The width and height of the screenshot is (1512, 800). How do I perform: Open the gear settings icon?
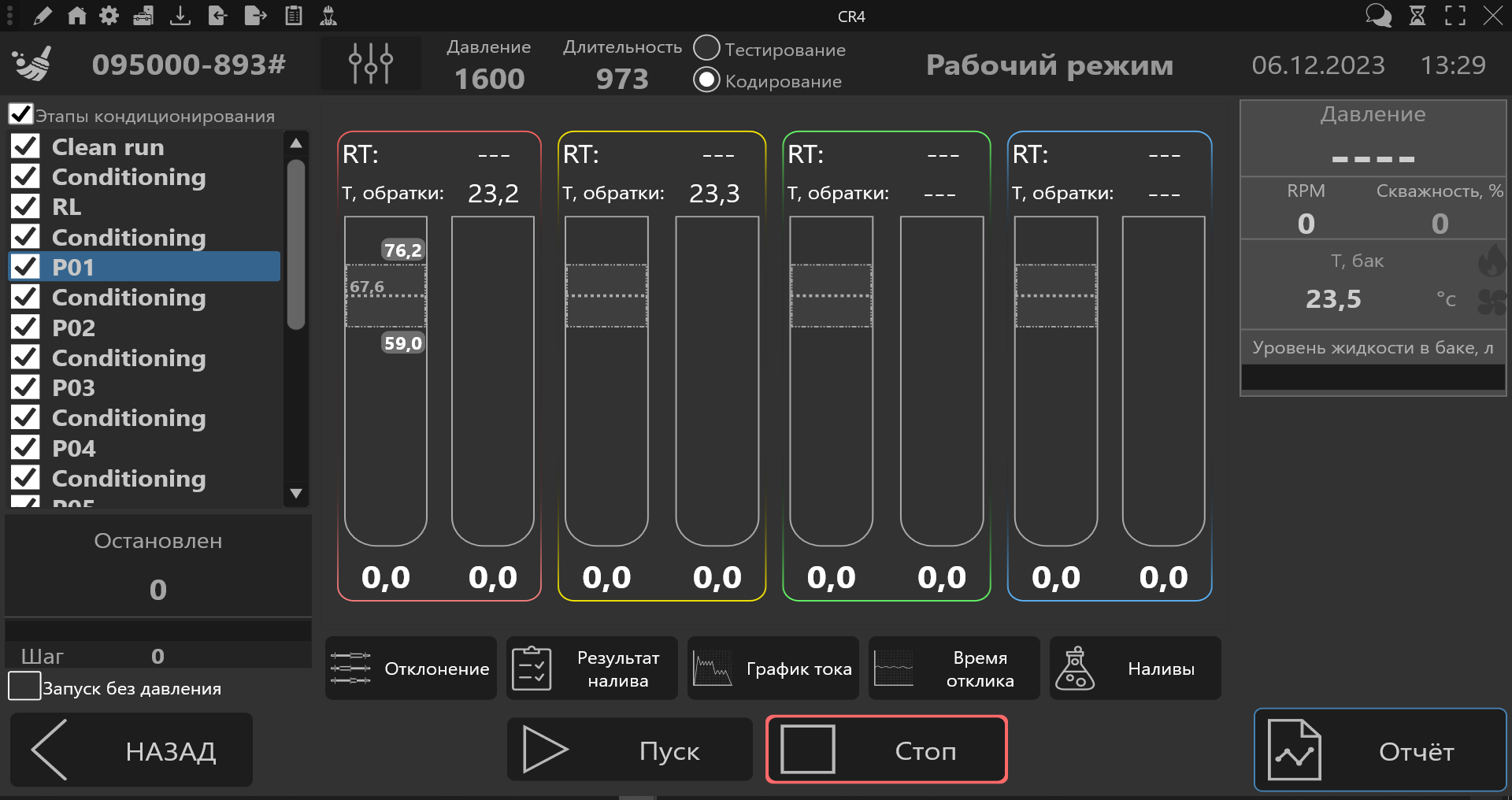(109, 16)
